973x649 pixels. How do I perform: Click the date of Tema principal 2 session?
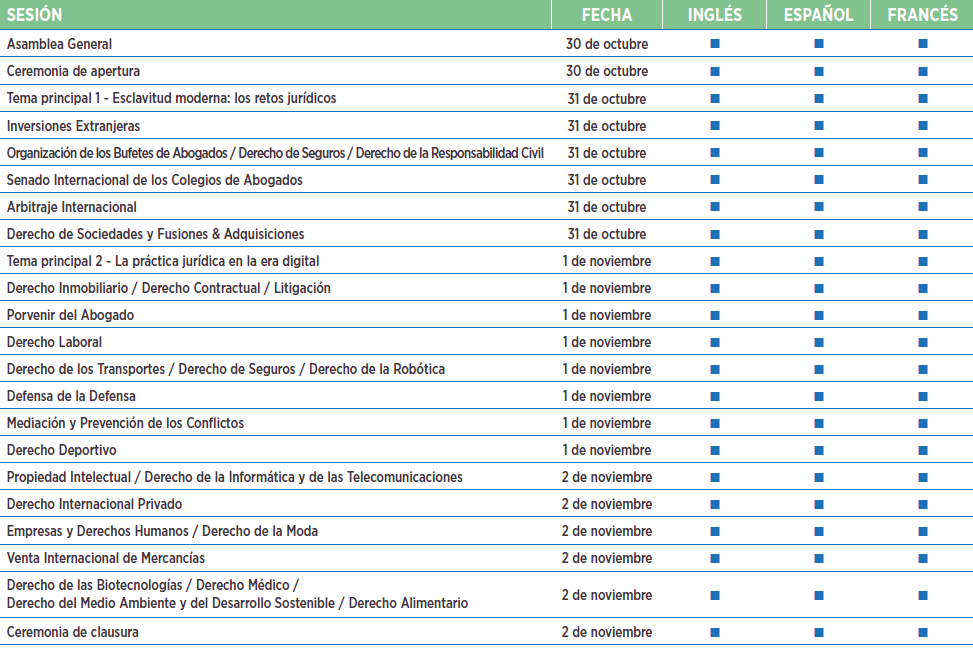coord(606,261)
